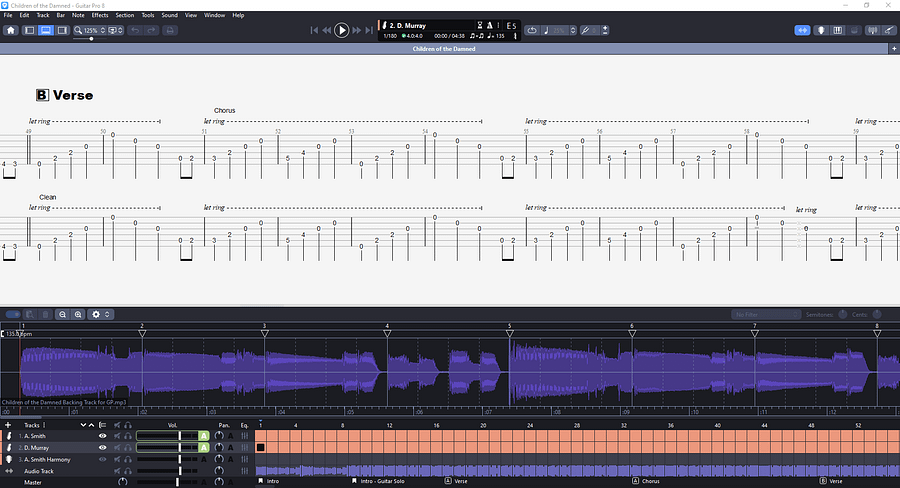This screenshot has height=488, width=900.
Task: Hide the A. Smith track eye icon
Action: (102, 436)
